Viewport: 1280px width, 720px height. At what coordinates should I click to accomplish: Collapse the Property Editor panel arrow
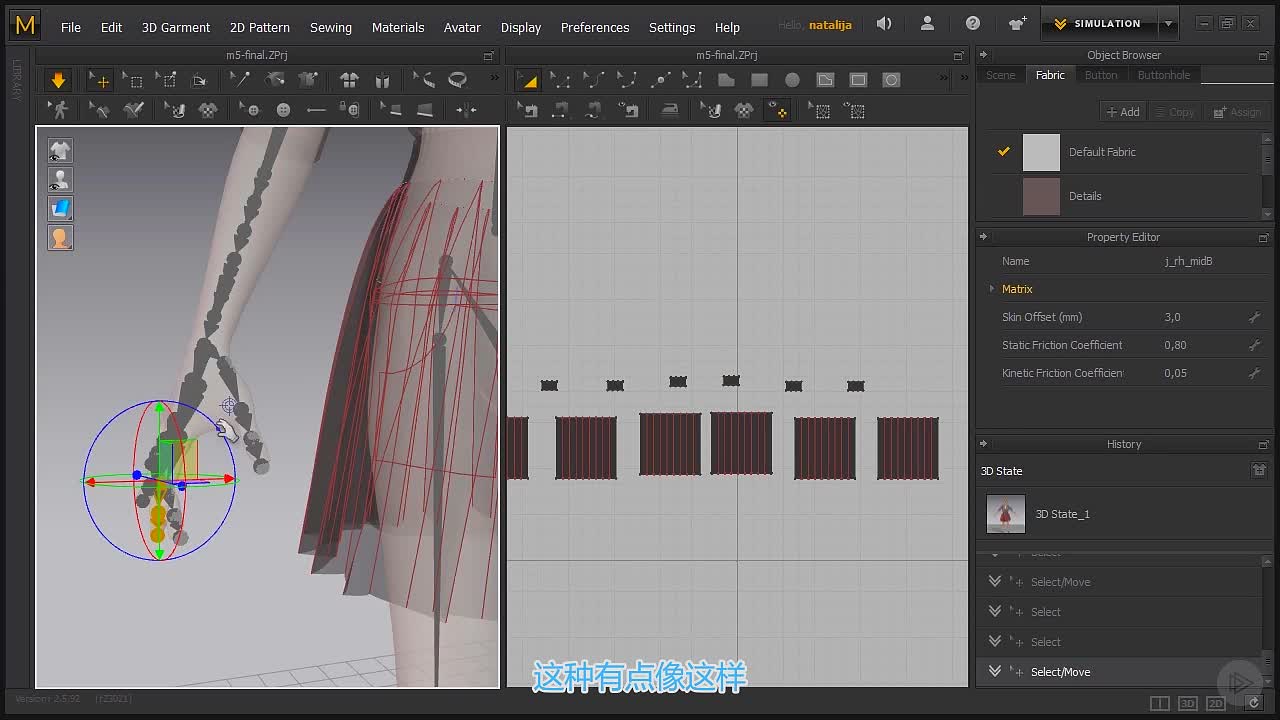tap(983, 237)
